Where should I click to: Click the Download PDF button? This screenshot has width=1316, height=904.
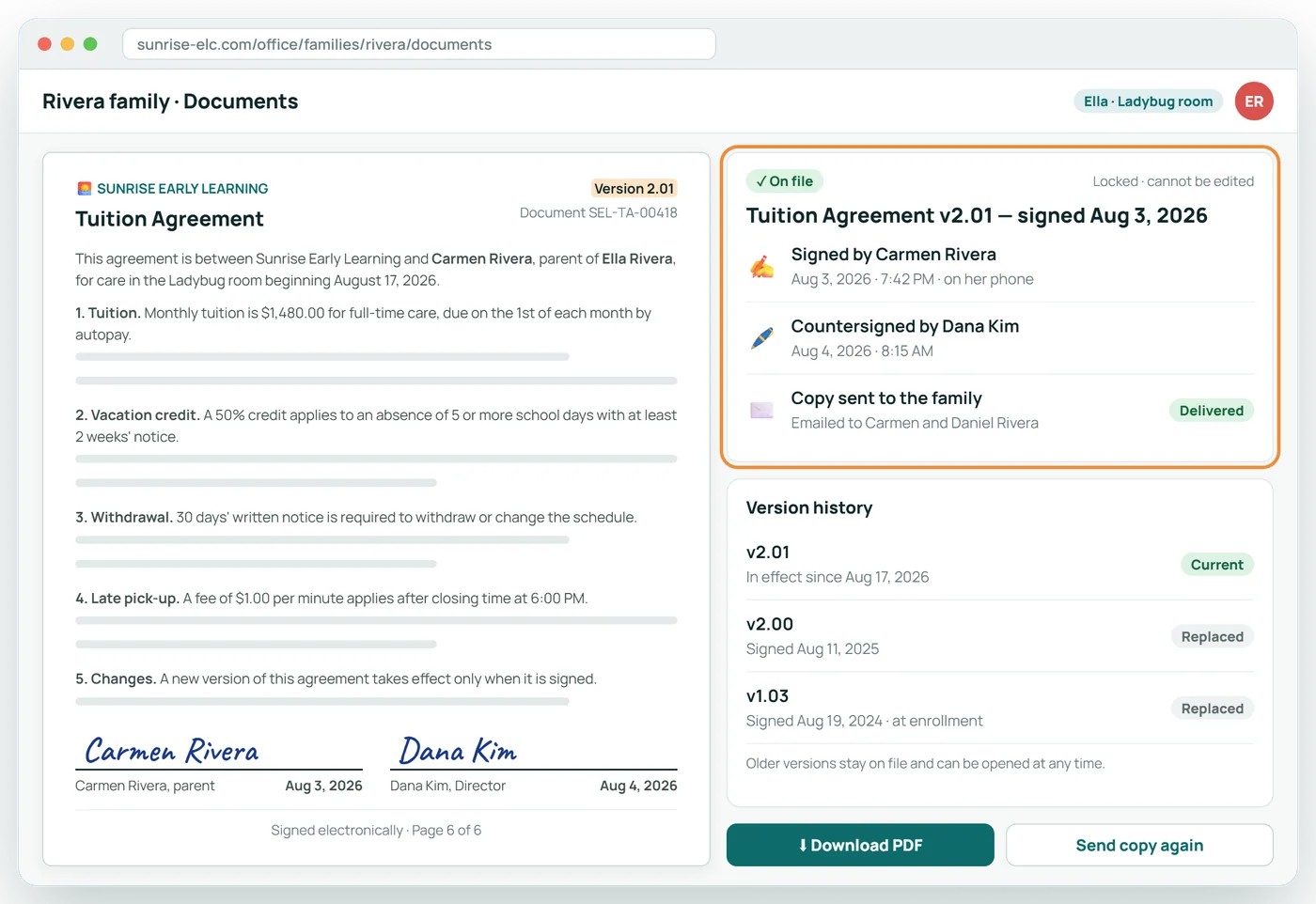(x=860, y=845)
